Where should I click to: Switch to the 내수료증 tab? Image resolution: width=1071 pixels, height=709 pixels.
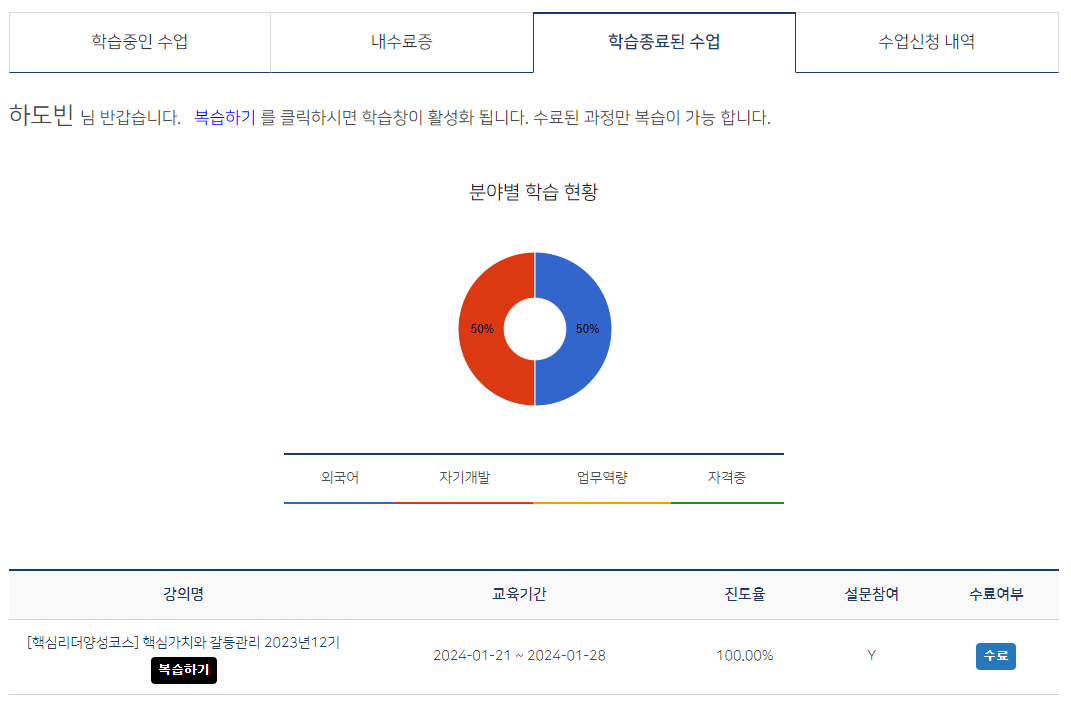[x=402, y=42]
